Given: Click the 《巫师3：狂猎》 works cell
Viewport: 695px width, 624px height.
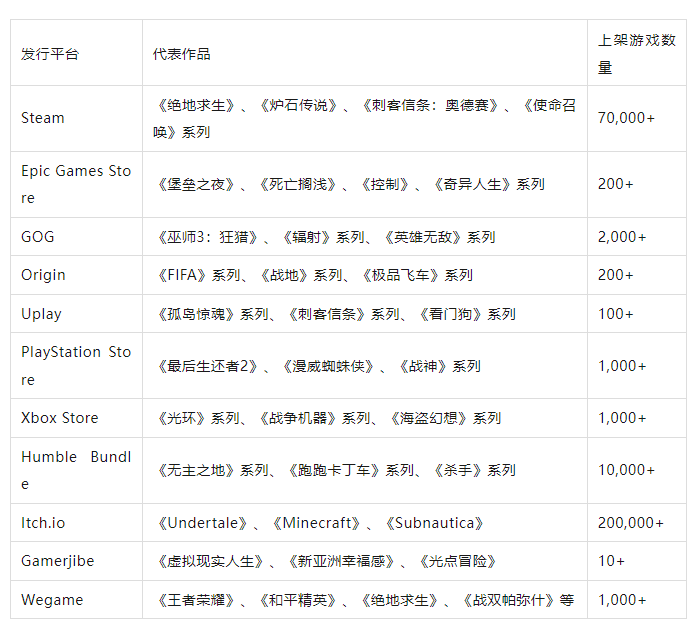Looking at the screenshot, I should tap(365, 237).
